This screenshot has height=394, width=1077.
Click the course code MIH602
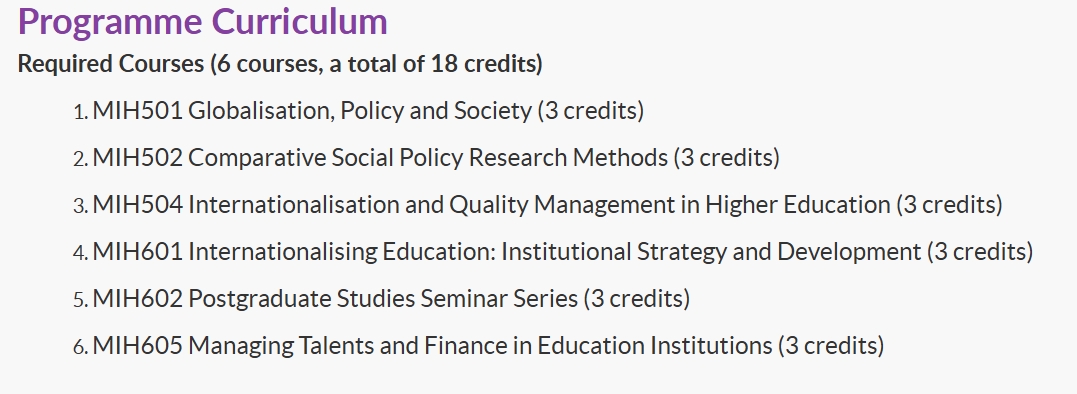pos(138,299)
